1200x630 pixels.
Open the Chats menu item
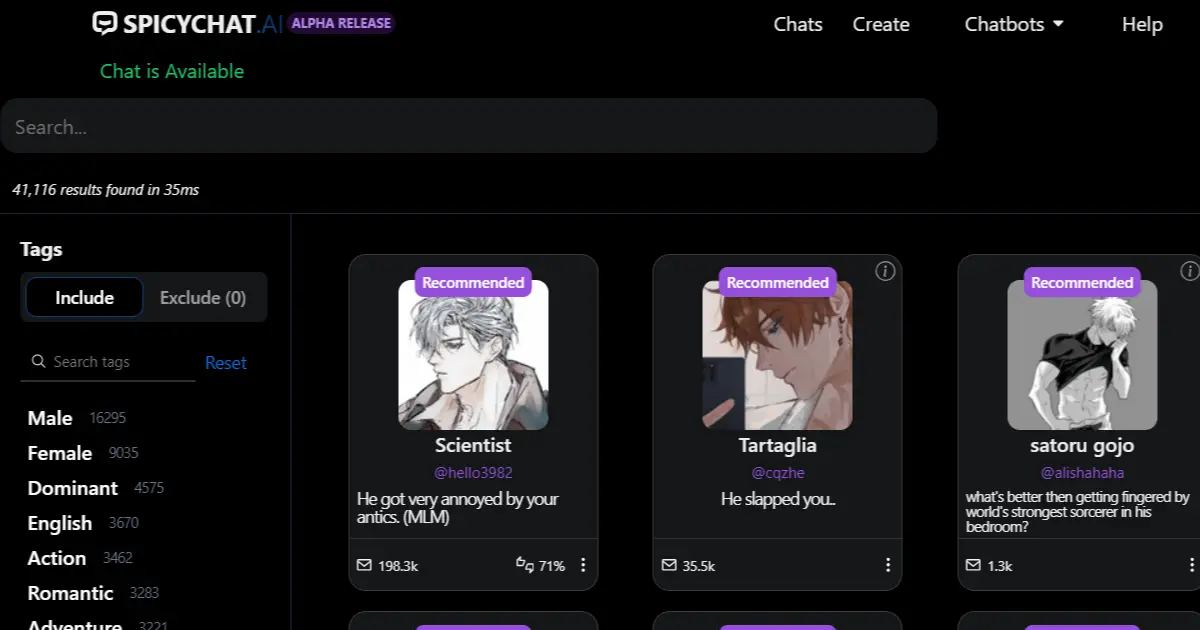point(798,24)
